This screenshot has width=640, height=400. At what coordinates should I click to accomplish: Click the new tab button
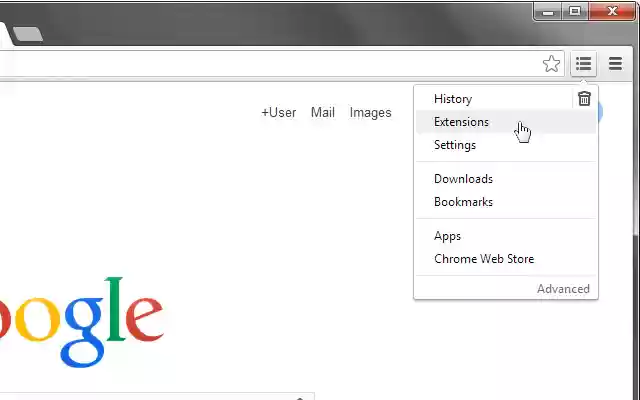[27, 34]
